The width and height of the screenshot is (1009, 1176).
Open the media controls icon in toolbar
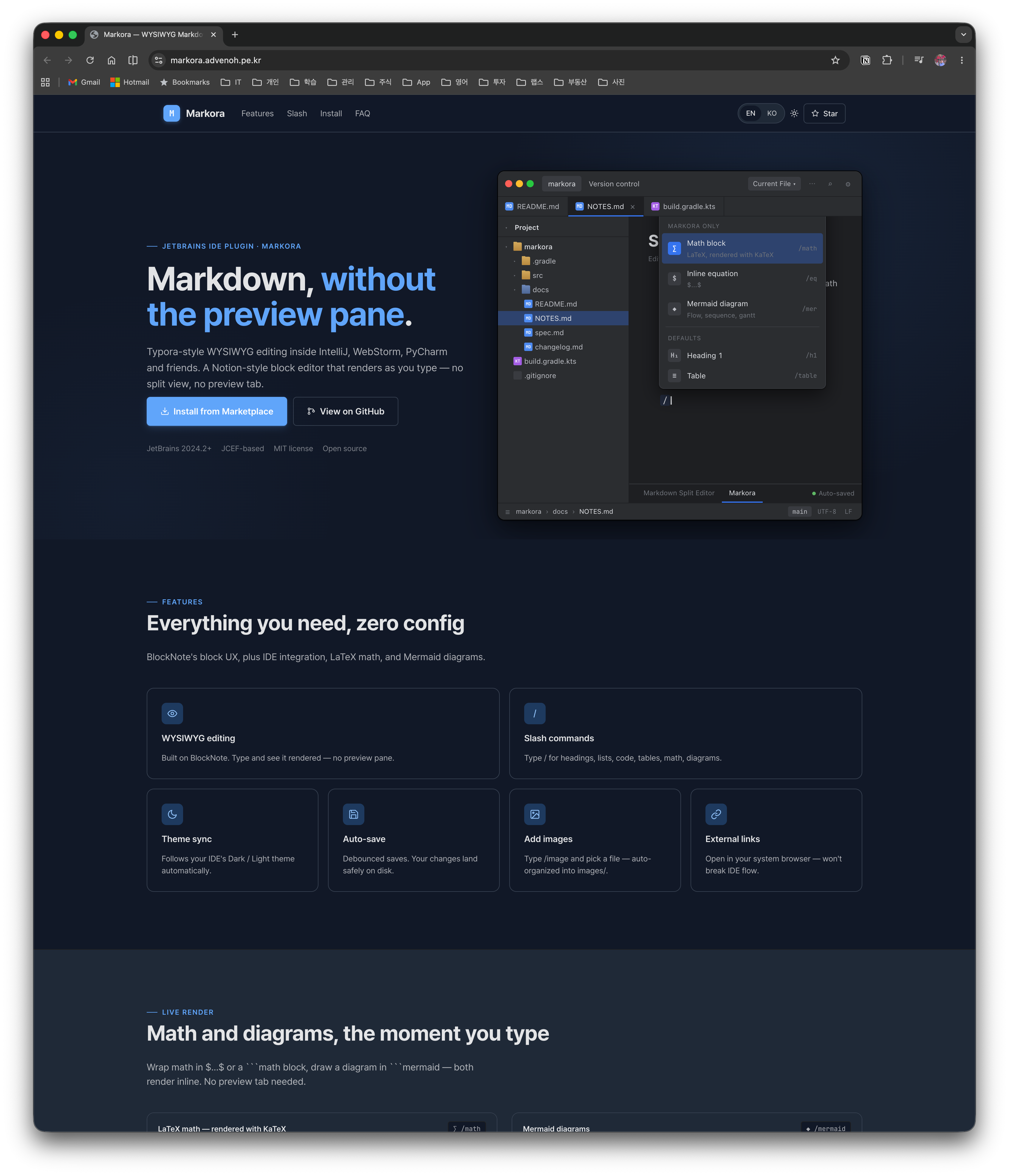point(918,60)
